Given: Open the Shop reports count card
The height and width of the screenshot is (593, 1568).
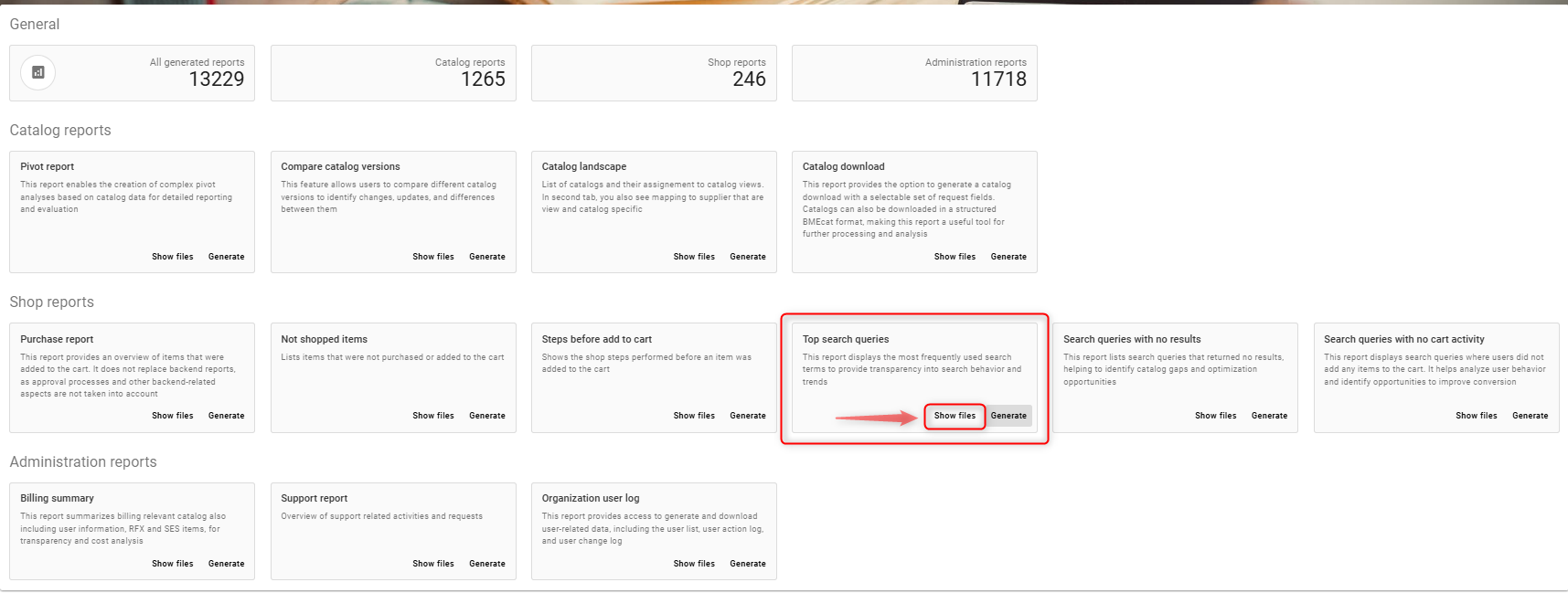Looking at the screenshot, I should [x=654, y=73].
